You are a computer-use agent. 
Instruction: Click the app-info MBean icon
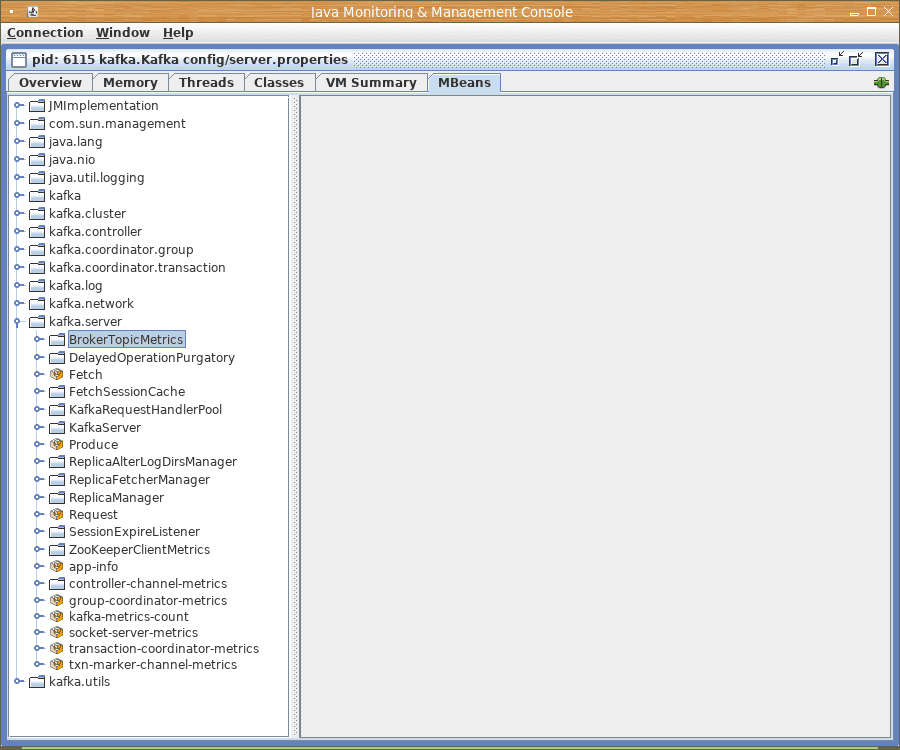[x=56, y=566]
